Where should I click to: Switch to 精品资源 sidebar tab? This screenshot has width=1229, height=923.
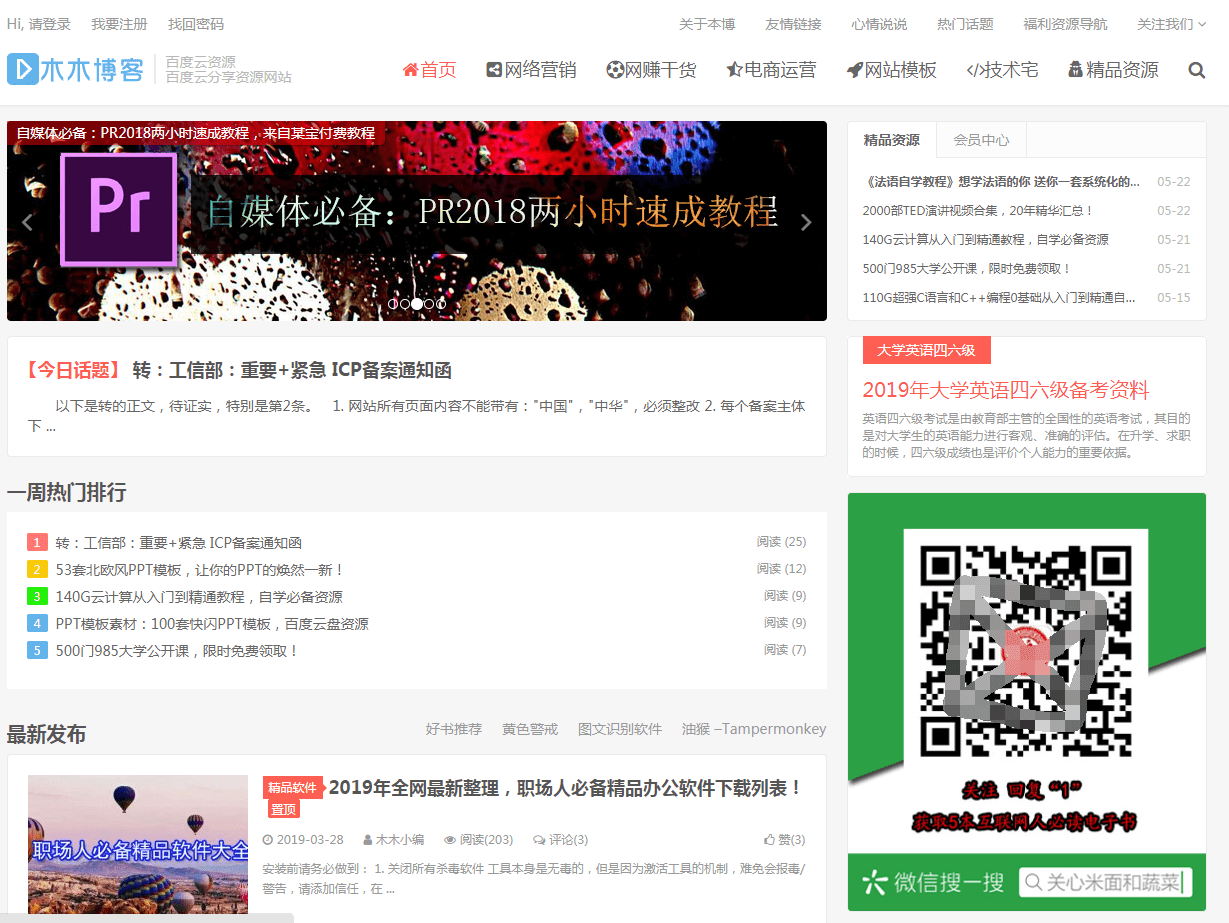891,140
